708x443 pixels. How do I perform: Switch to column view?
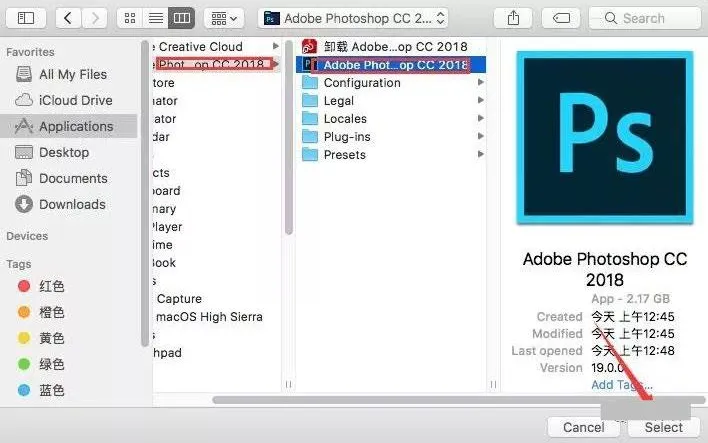coord(182,18)
